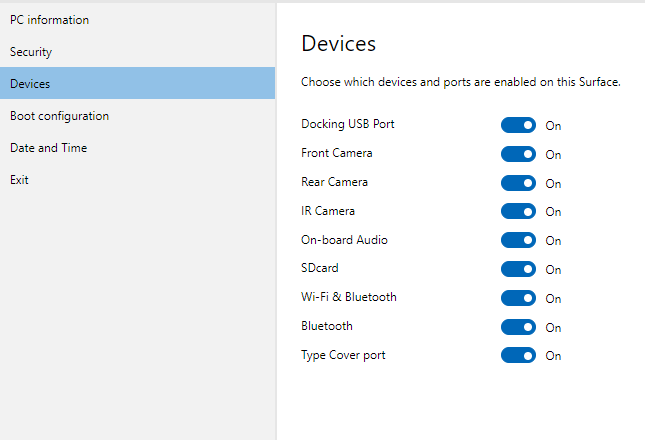Disable the standalone Bluetooth switch
Screen dimensions: 645x440
[518, 327]
